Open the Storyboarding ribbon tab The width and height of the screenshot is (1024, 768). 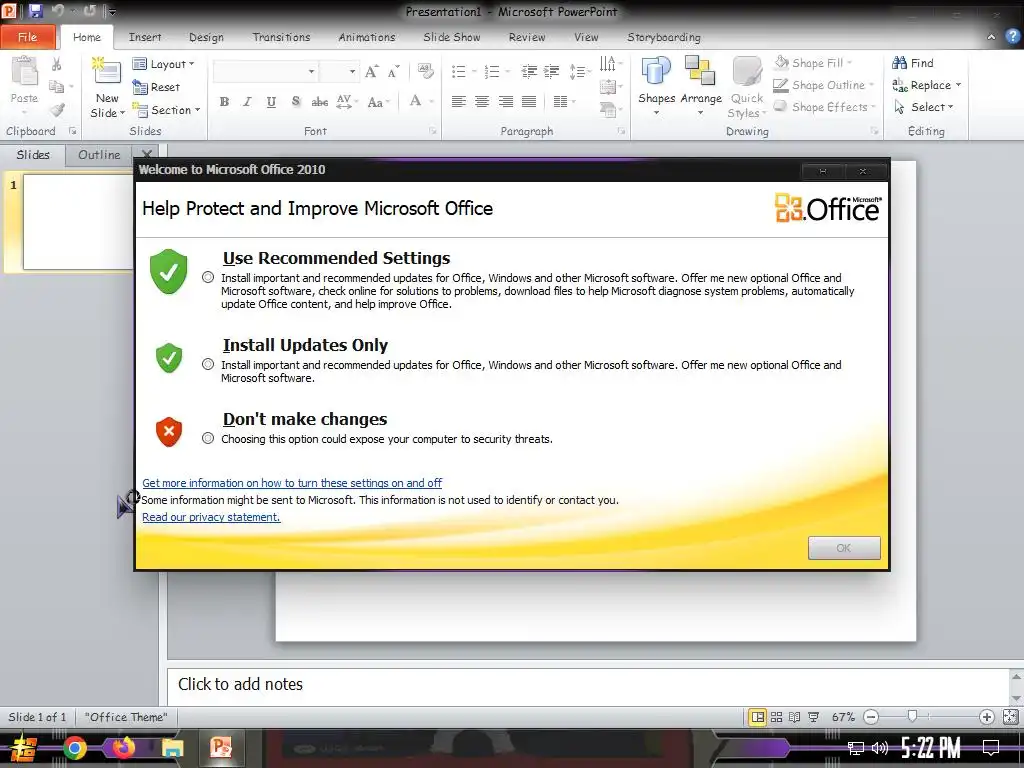664,37
